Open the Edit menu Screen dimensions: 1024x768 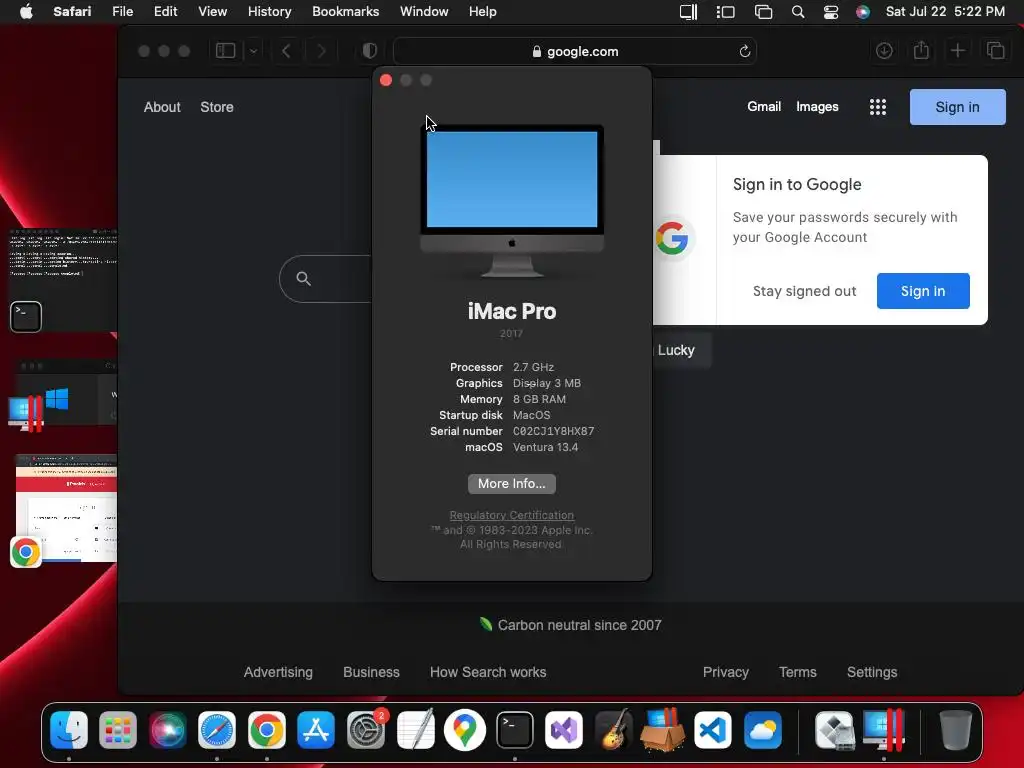(165, 12)
